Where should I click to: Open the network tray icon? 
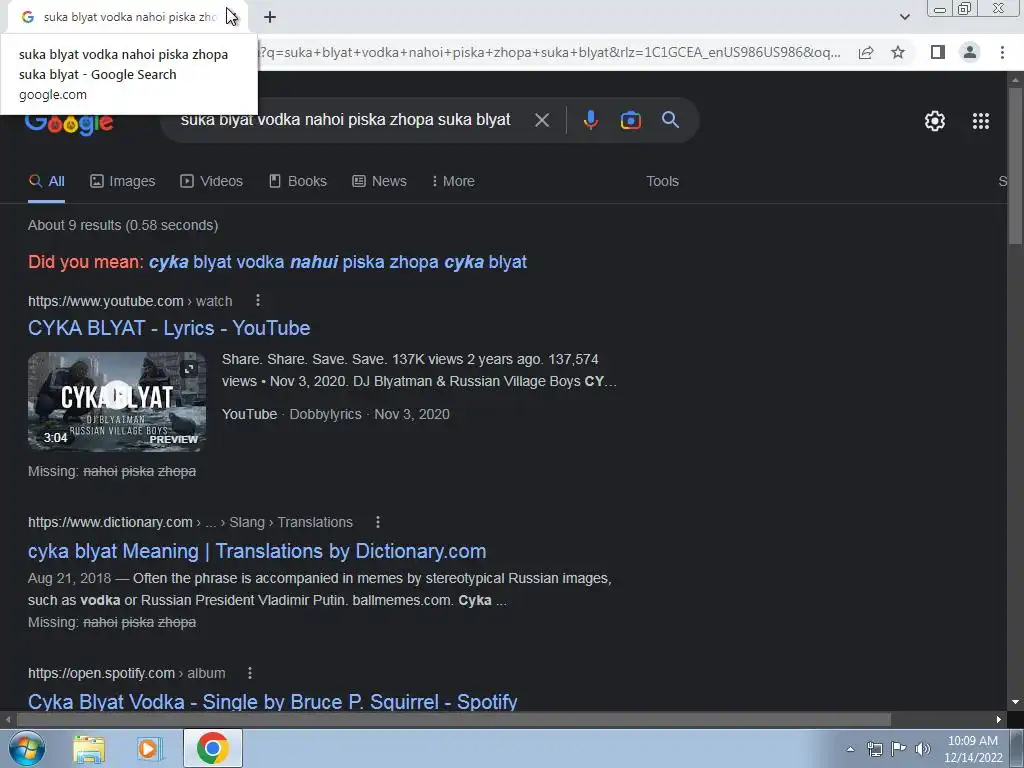pyautogui.click(x=874, y=749)
